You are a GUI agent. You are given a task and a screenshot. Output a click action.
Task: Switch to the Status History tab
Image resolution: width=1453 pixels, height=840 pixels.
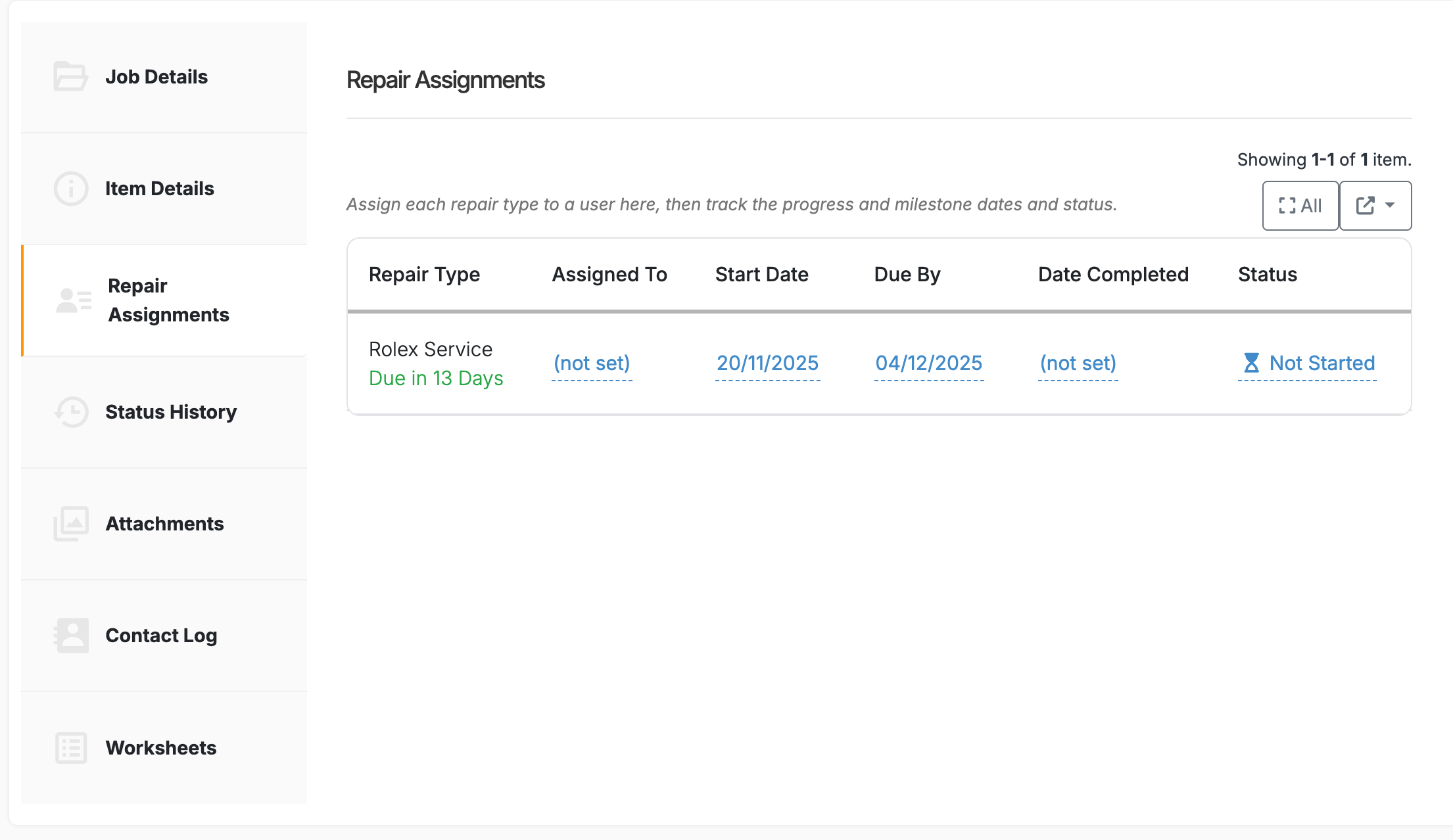pyautogui.click(x=171, y=412)
